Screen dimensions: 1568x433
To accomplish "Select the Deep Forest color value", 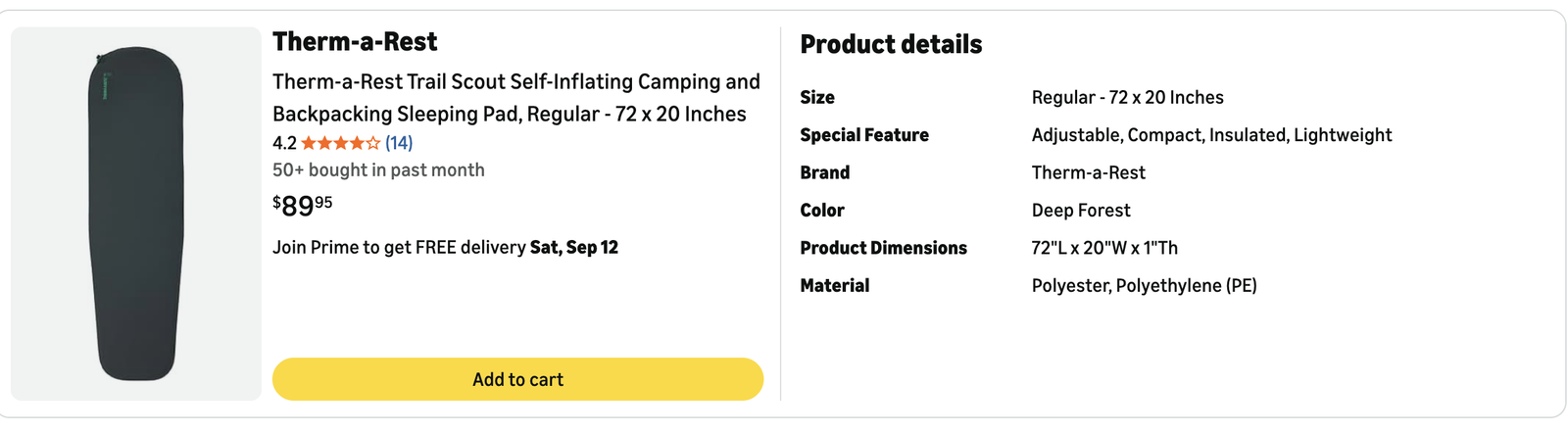I will (x=1081, y=211).
